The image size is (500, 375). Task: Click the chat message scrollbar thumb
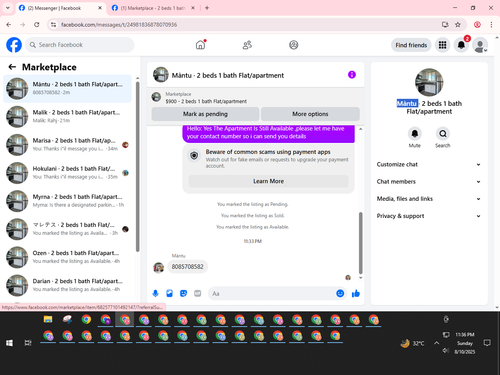point(360,243)
